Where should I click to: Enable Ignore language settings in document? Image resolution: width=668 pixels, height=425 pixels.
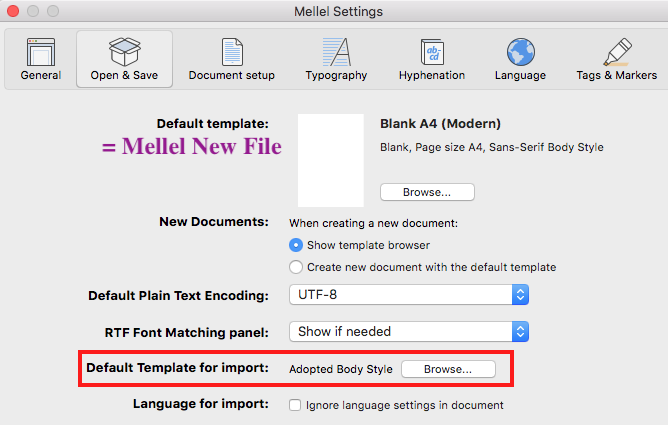tap(295, 405)
